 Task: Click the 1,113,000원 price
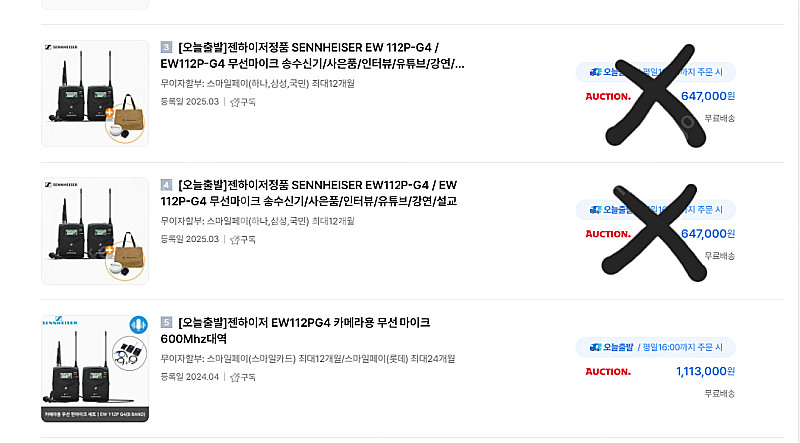(705, 372)
